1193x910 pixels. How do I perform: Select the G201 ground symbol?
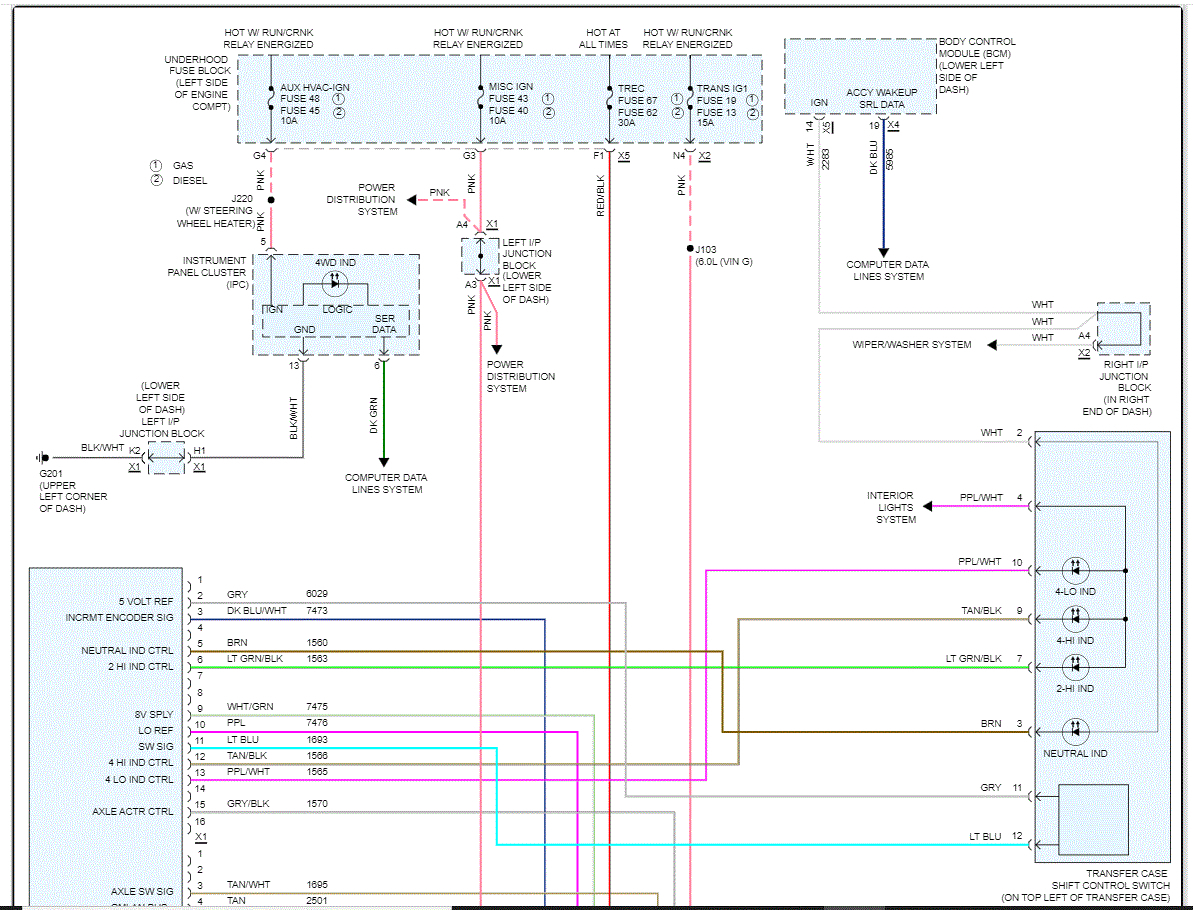41,456
